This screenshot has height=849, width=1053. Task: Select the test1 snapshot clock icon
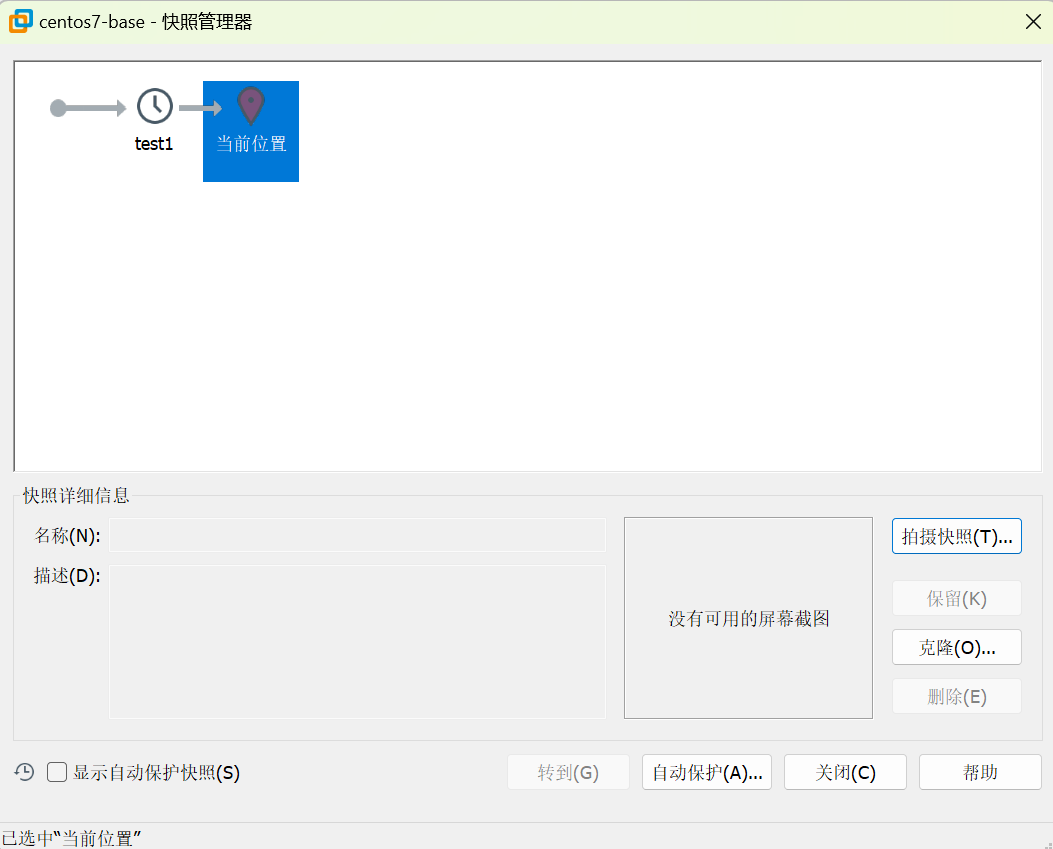tap(154, 106)
